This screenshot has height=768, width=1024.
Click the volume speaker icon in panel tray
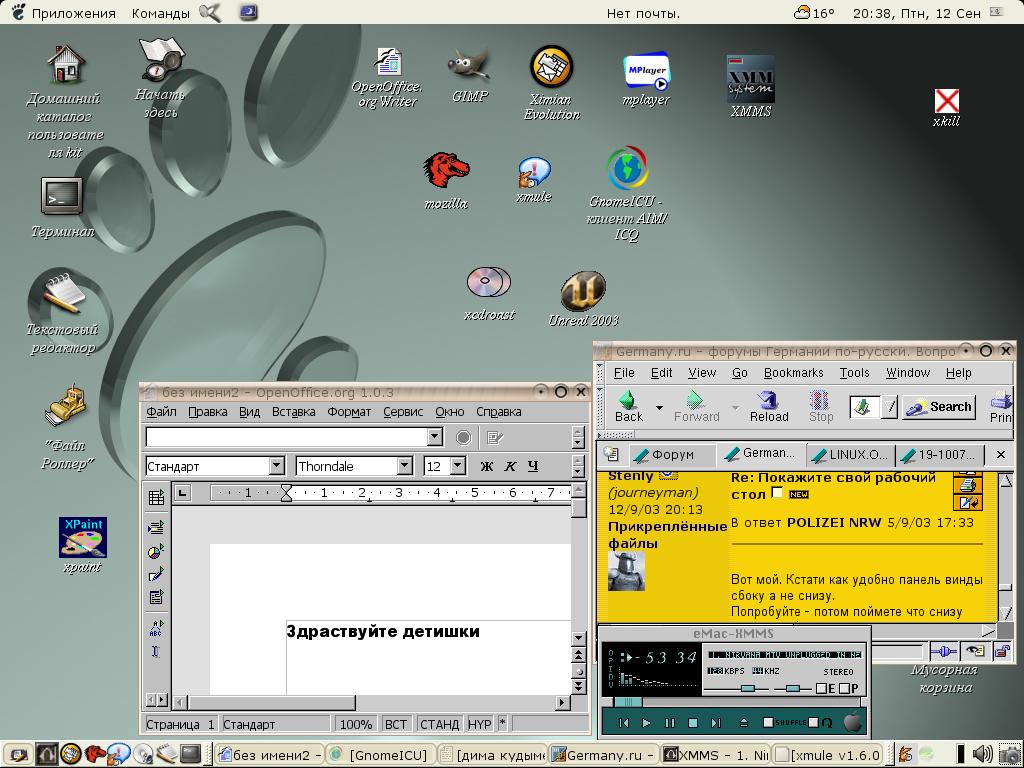(982, 754)
